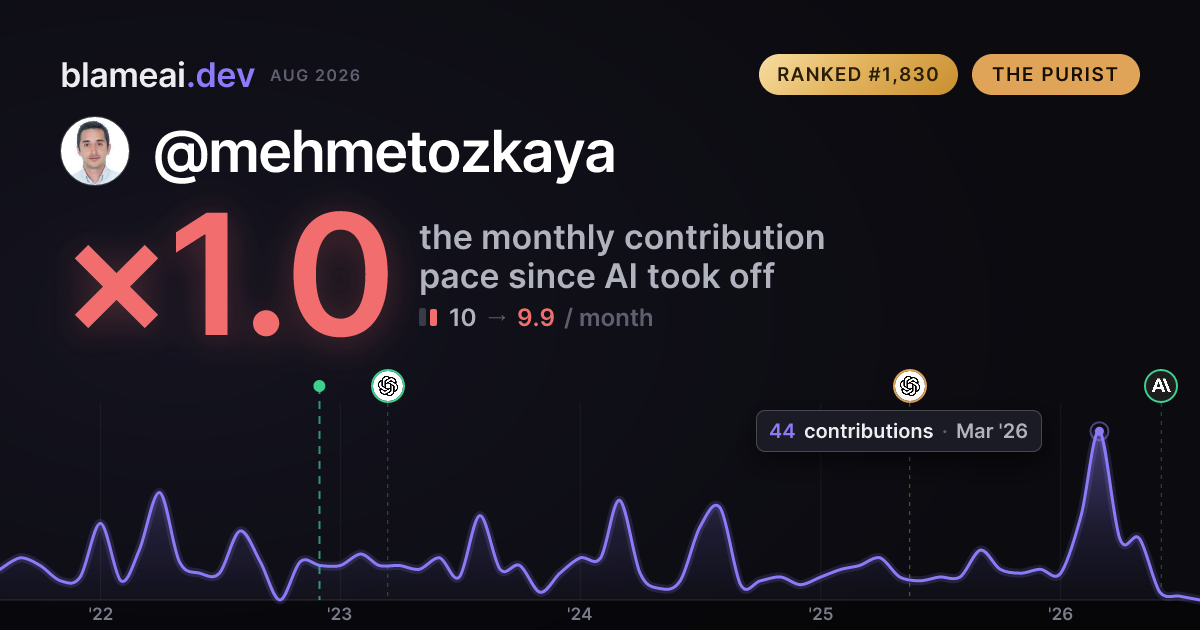Click the @mehmetozkaya username heading
The width and height of the screenshot is (1200, 630).
385,153
